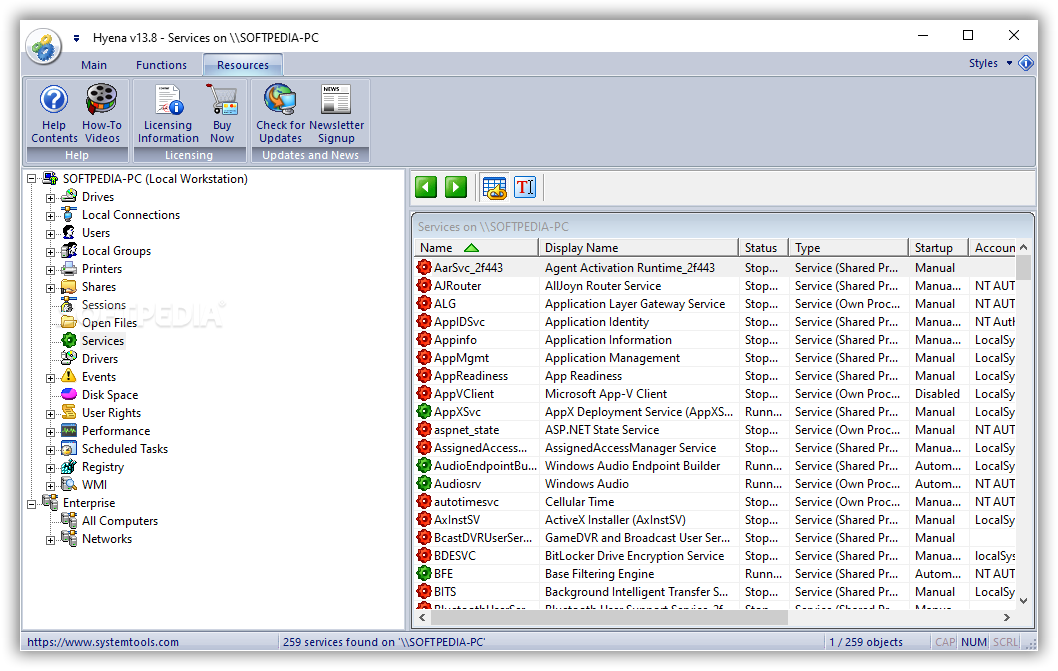The width and height of the screenshot is (1058, 671).
Task: Click the Printers icon in tree
Action: pyautogui.click(x=69, y=269)
